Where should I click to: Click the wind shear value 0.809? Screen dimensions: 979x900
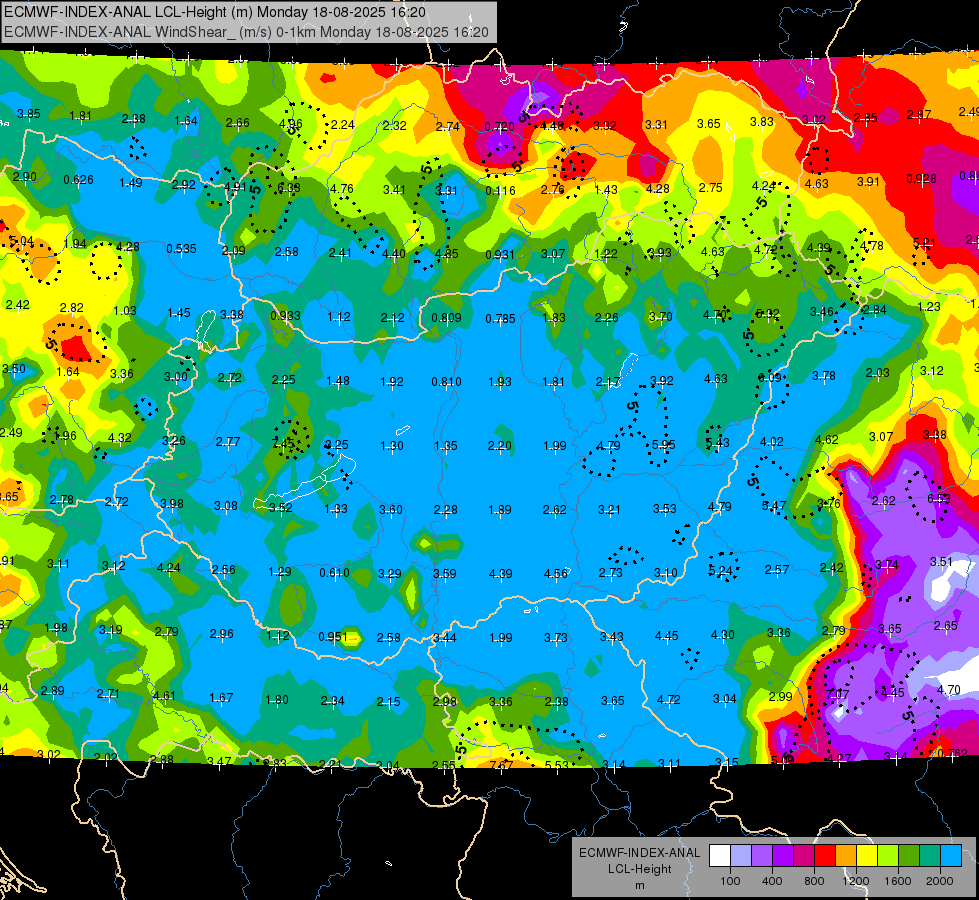point(446,318)
